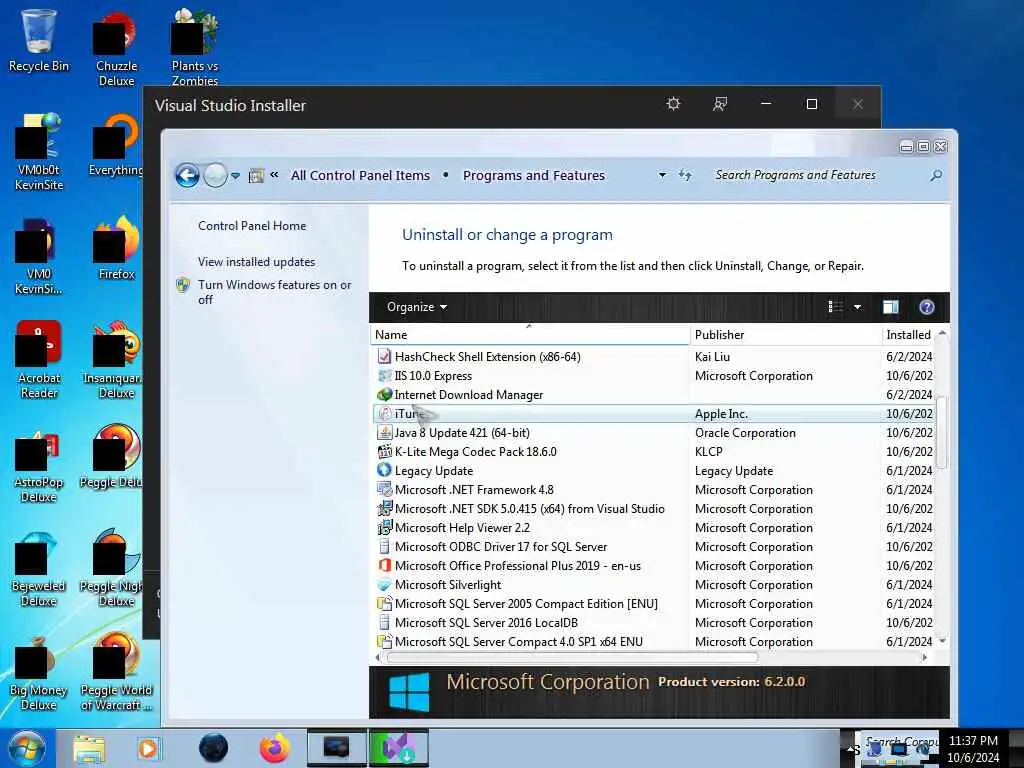The image size is (1024, 768).
Task: Click the Control Panel address bar icon
Action: 257,175
